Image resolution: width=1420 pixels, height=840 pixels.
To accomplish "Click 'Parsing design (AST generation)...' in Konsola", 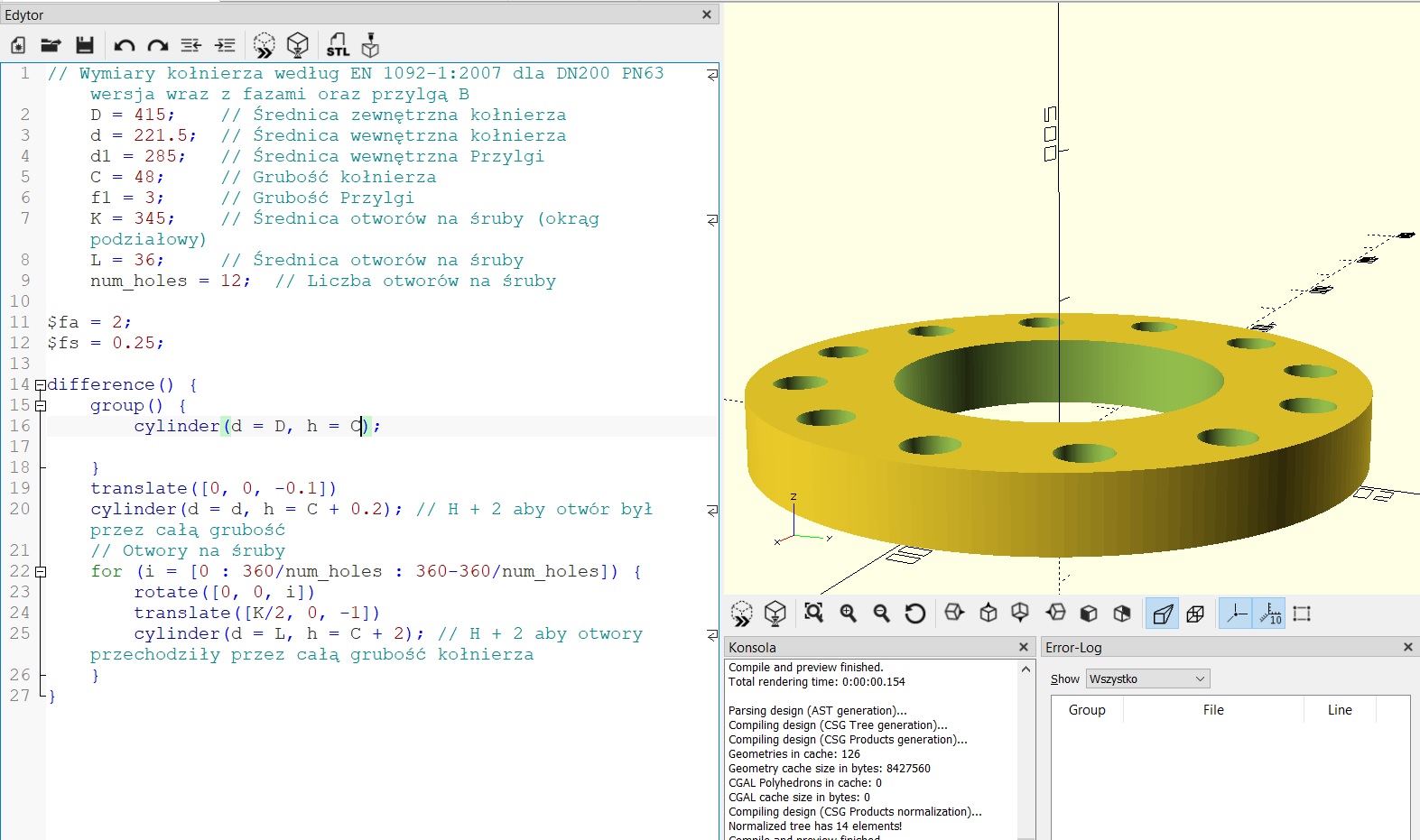I will click(818, 711).
